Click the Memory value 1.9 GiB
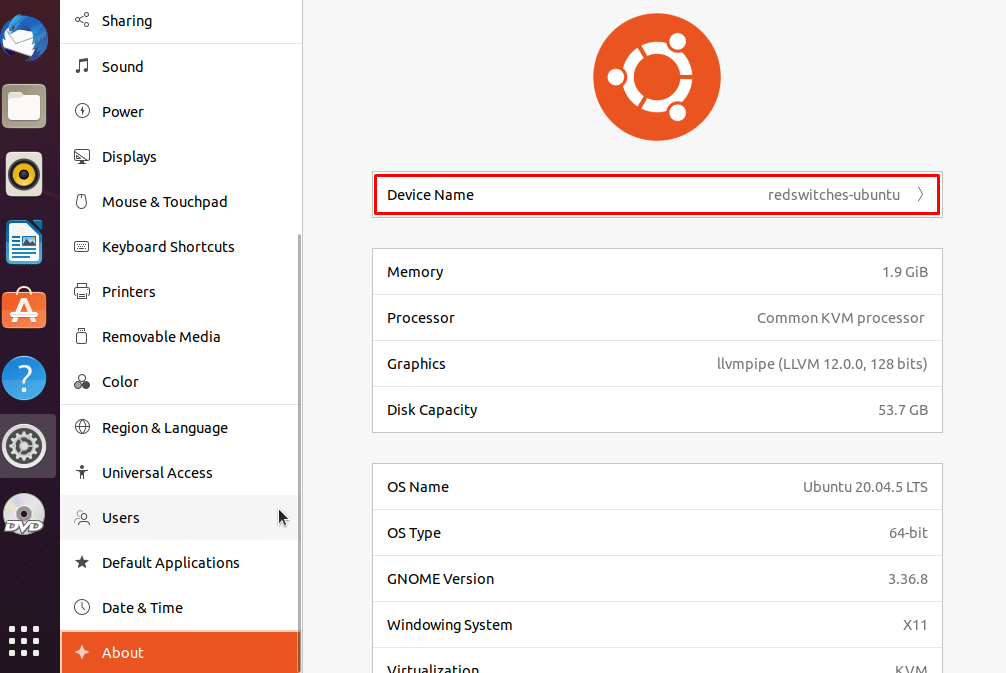 click(x=905, y=271)
